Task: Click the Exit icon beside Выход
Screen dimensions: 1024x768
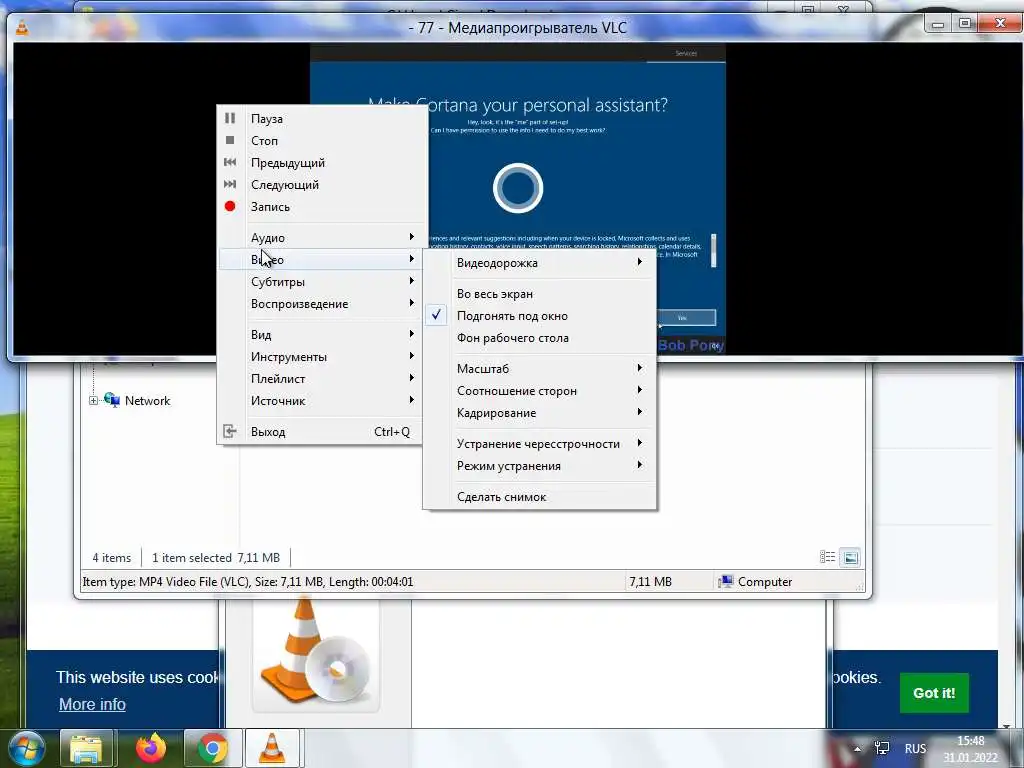Action: point(230,431)
